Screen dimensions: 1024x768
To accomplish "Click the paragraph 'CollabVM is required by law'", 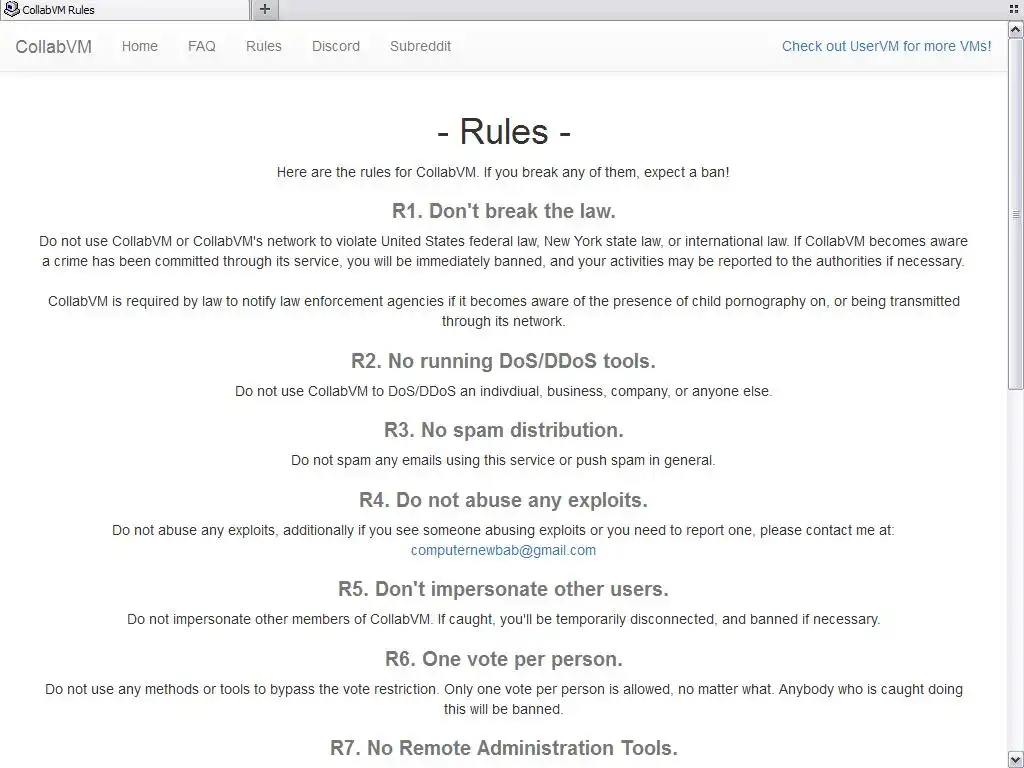I will (504, 311).
